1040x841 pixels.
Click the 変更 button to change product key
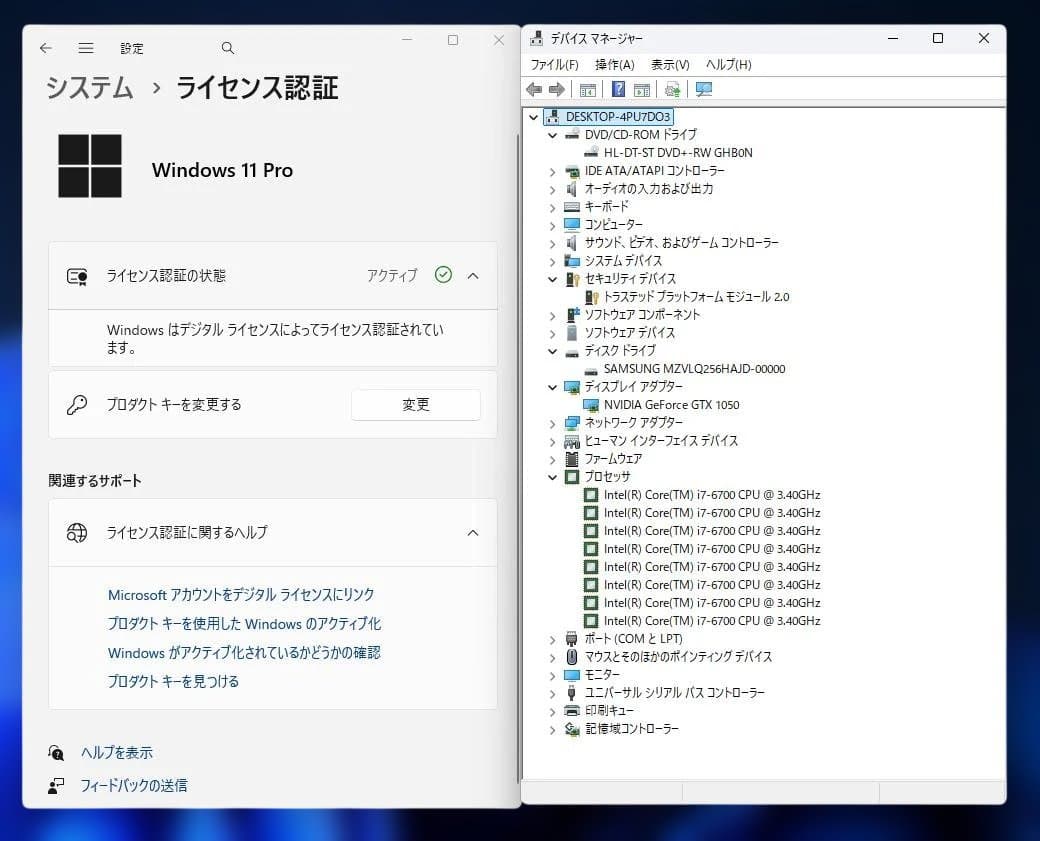coord(416,404)
